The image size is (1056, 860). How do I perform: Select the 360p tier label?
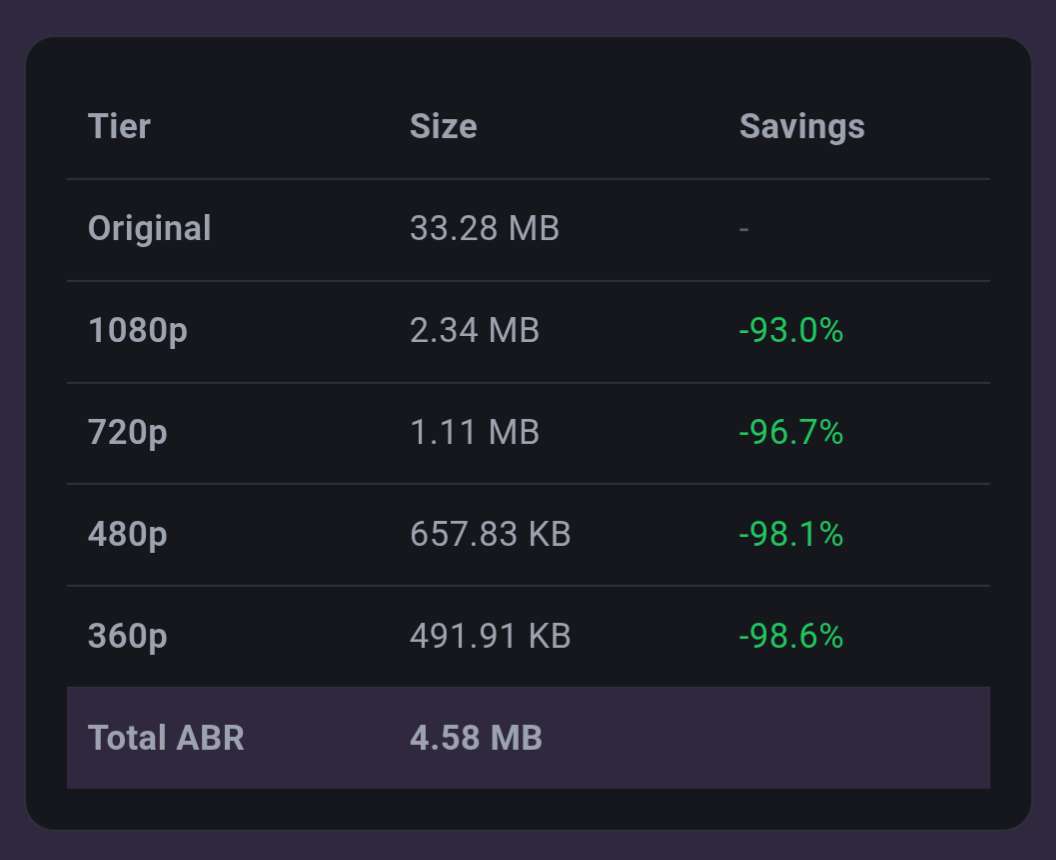click(127, 637)
